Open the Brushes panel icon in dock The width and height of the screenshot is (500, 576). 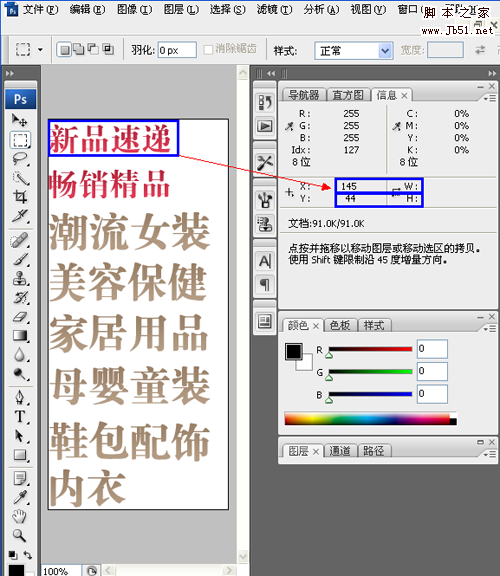tap(265, 200)
